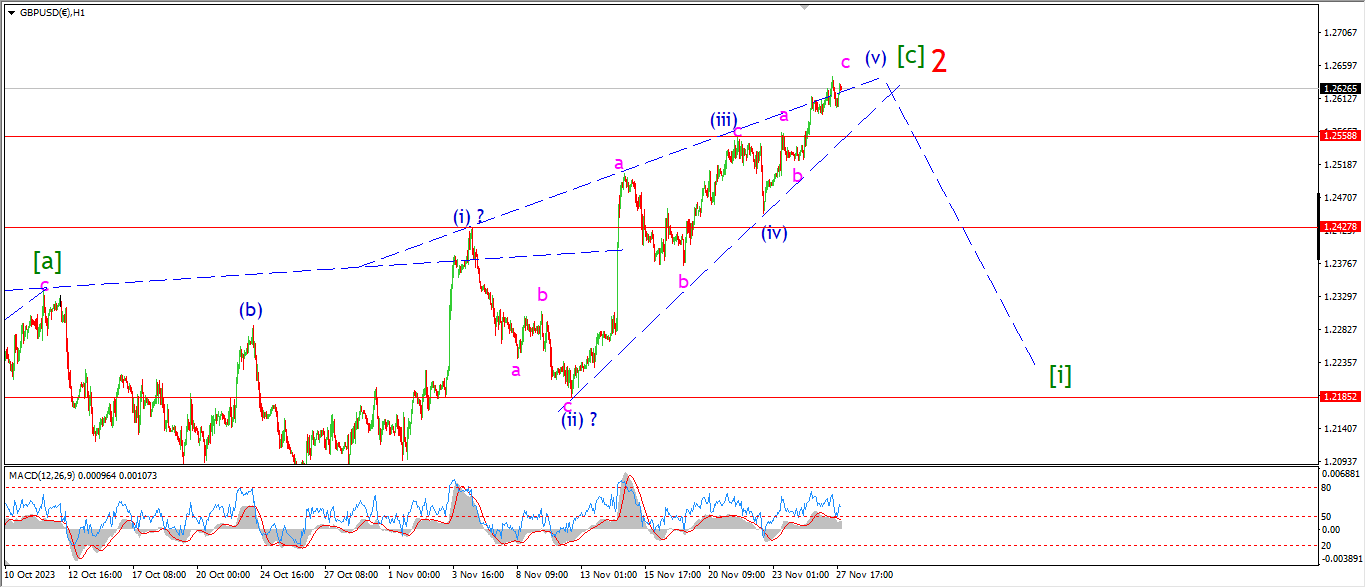Click the blue (b) wave label
This screenshot has height=588, width=1366.
250,310
